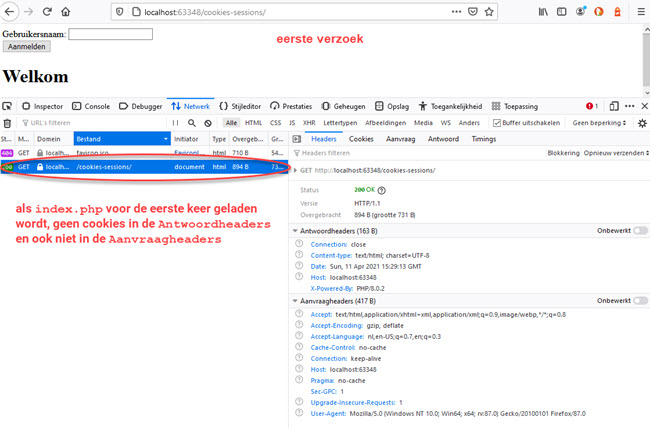Screen dimensions: 650x429
Task: Toggle Onbewerkt switch for Antwoordheaders
Action: [x=640, y=230]
